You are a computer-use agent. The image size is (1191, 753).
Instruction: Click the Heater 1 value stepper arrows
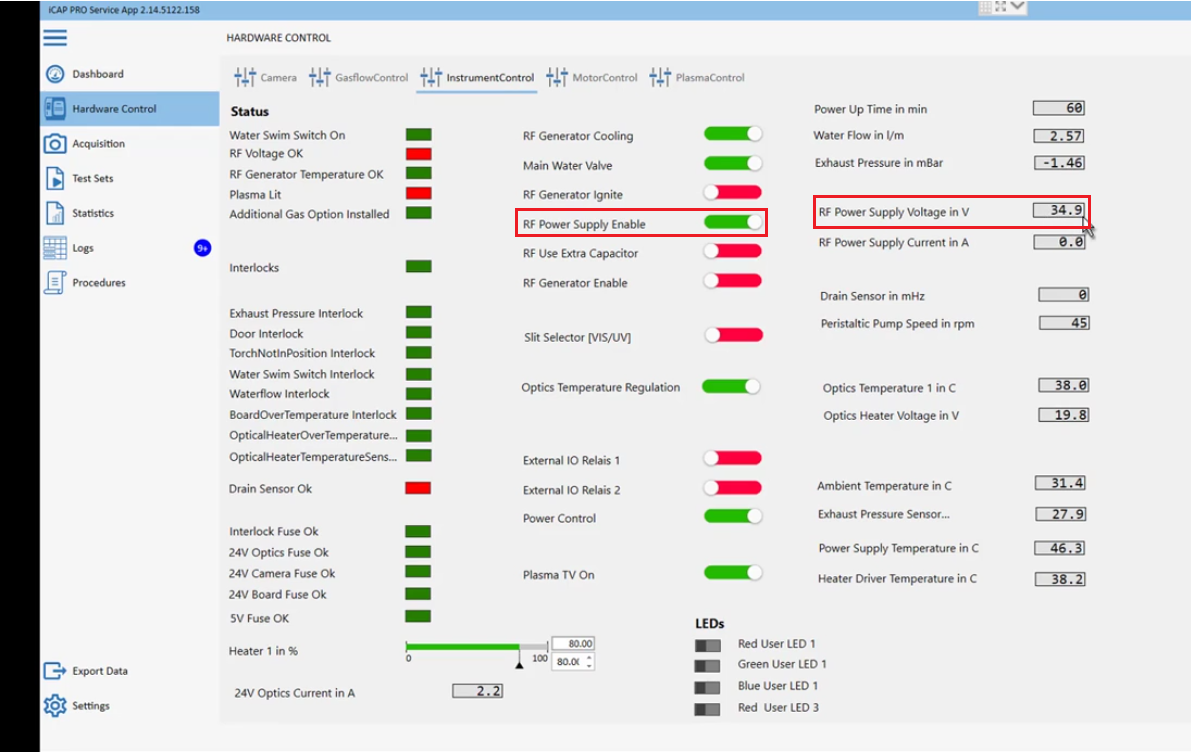pyautogui.click(x=589, y=662)
